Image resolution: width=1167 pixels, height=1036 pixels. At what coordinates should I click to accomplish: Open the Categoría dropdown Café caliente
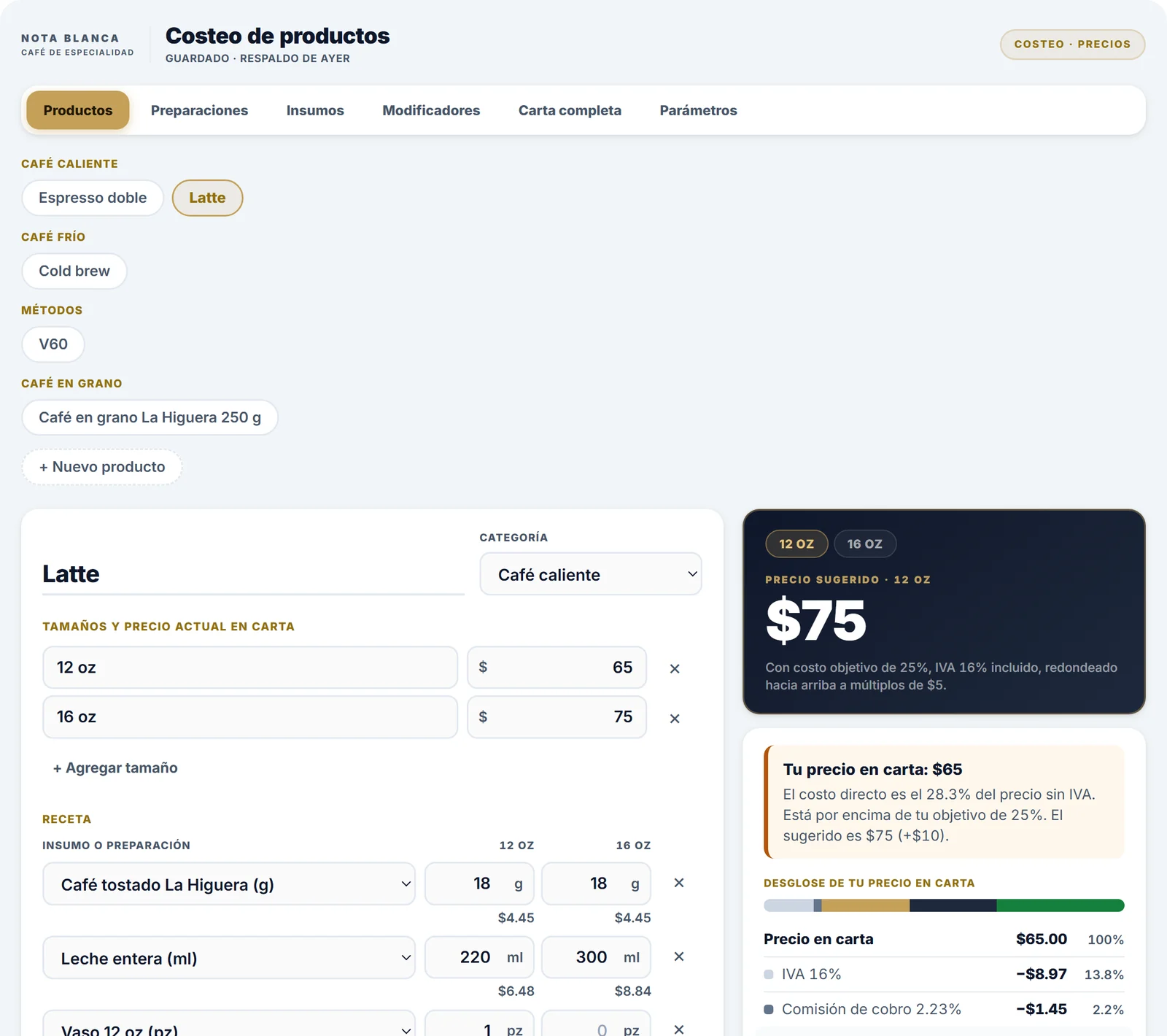(x=591, y=574)
